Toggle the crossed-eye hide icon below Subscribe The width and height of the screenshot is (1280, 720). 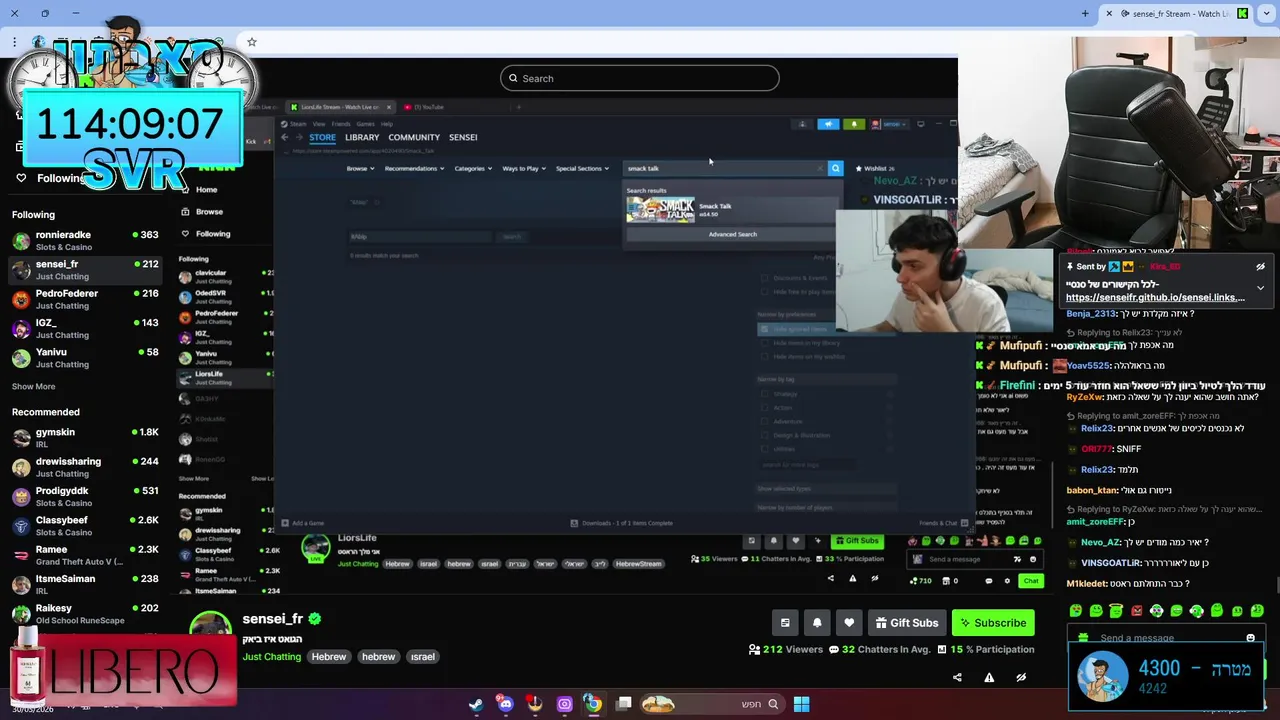[x=1021, y=677]
